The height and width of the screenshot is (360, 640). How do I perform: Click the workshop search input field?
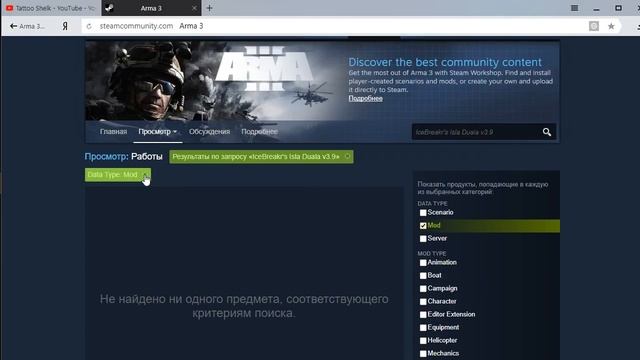[476, 132]
